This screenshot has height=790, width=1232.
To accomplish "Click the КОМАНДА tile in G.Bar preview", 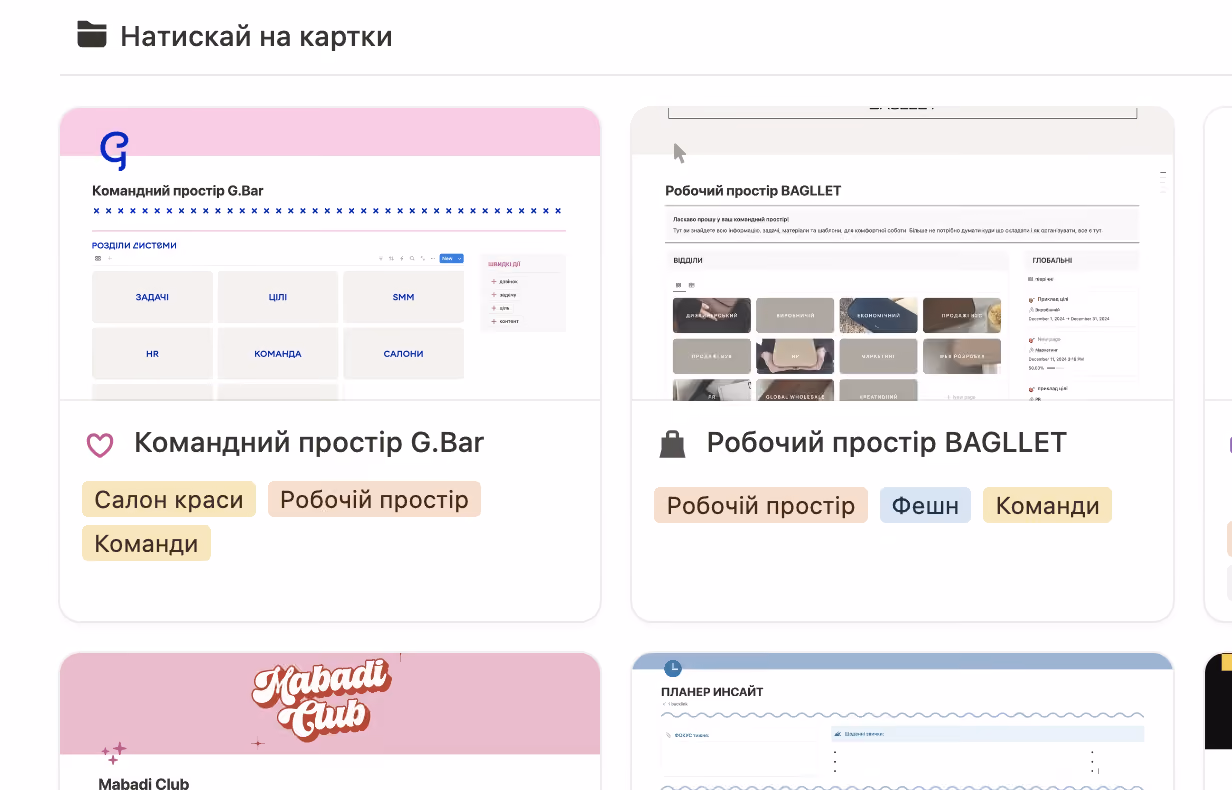I will point(278,354).
